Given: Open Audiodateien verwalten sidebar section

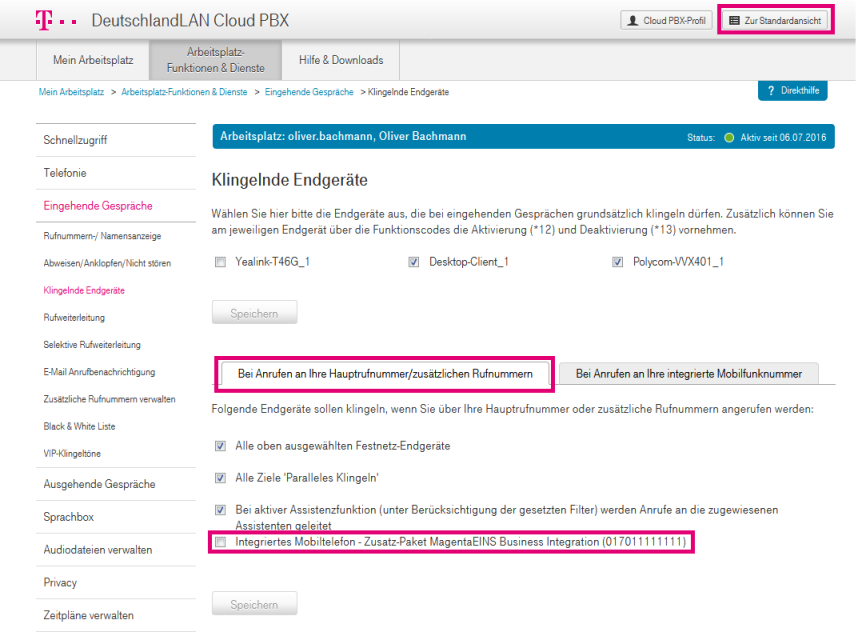Looking at the screenshot, I should (x=116, y=550).
